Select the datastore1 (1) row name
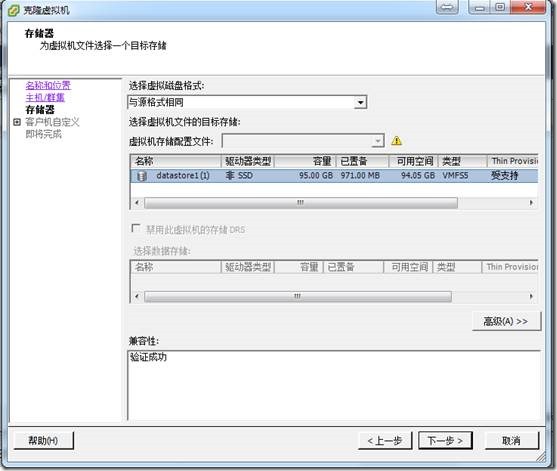 pyautogui.click(x=183, y=176)
